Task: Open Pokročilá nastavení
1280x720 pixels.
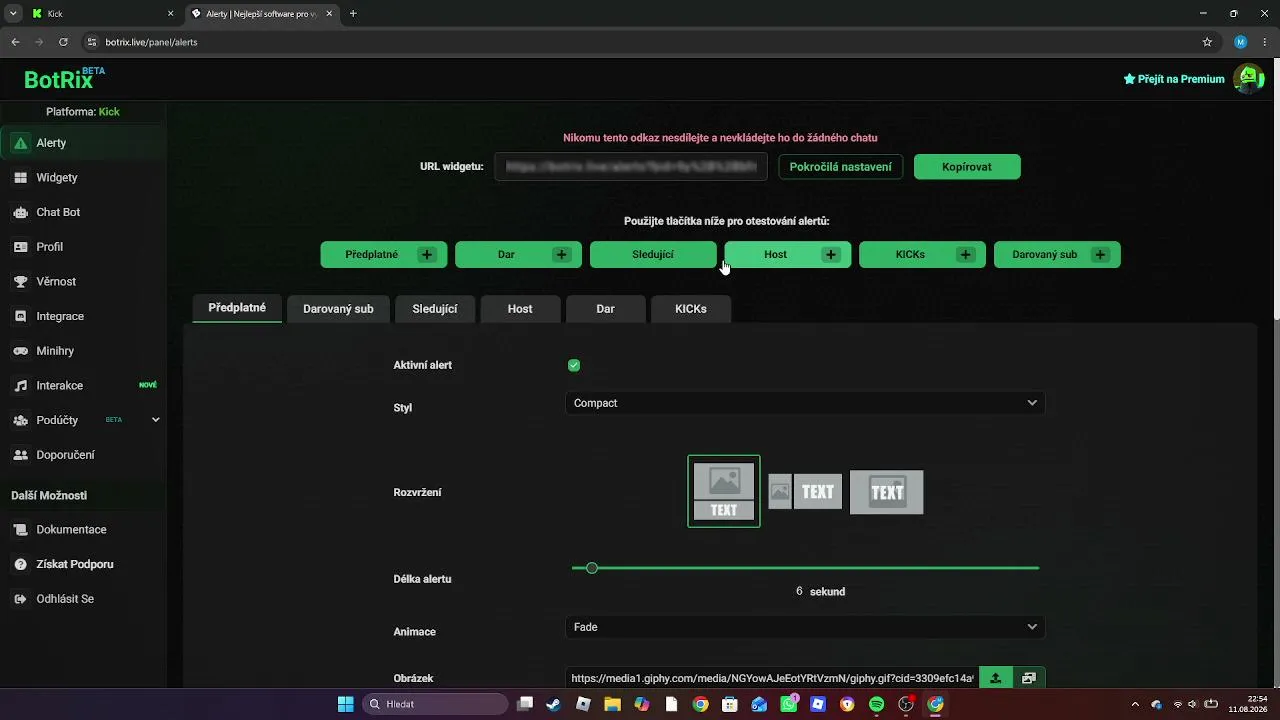Action: pyautogui.click(x=841, y=167)
